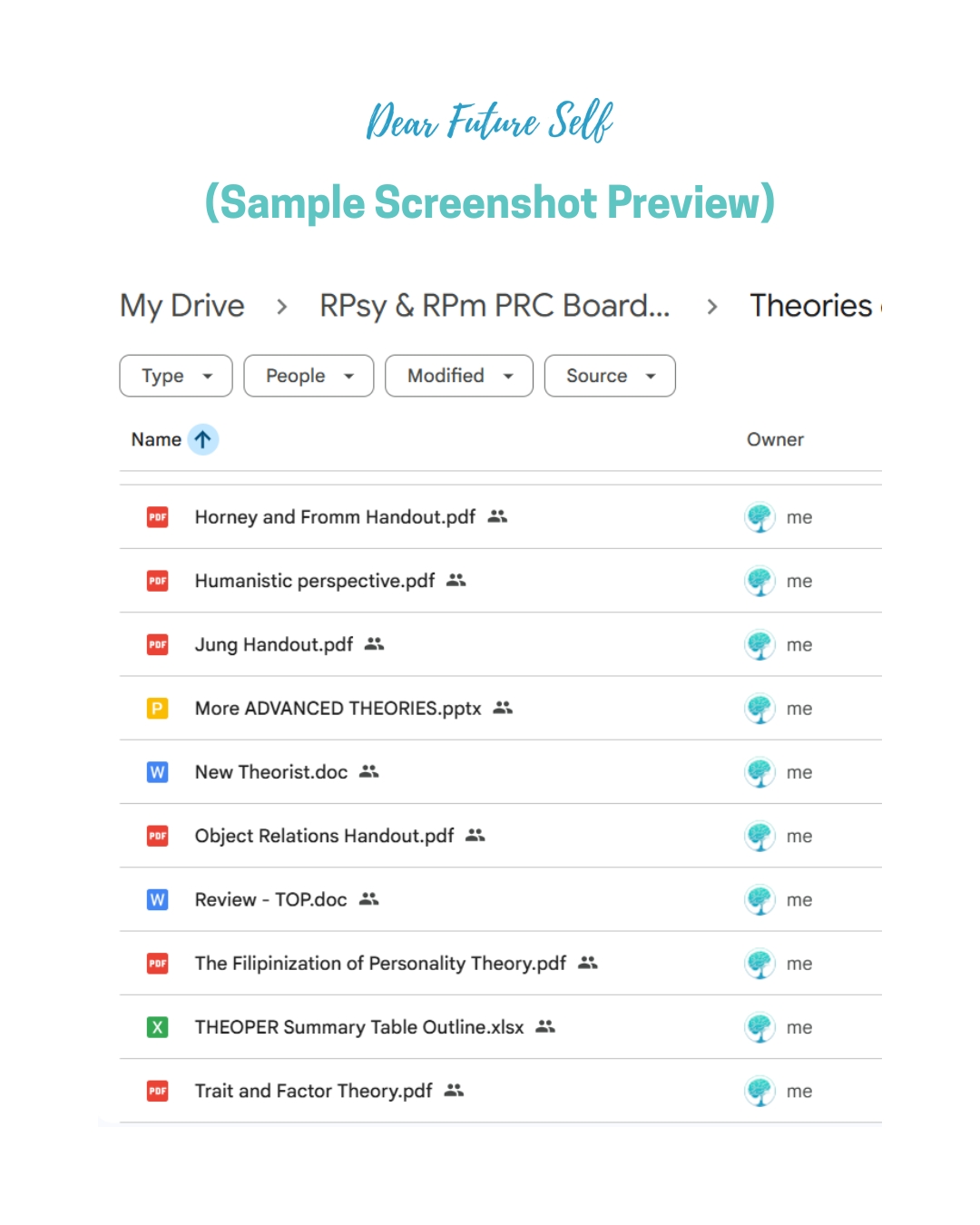Select the Theories breadcrumb folder
Viewport: 980px width, 1225px height.
pyautogui.click(x=810, y=306)
